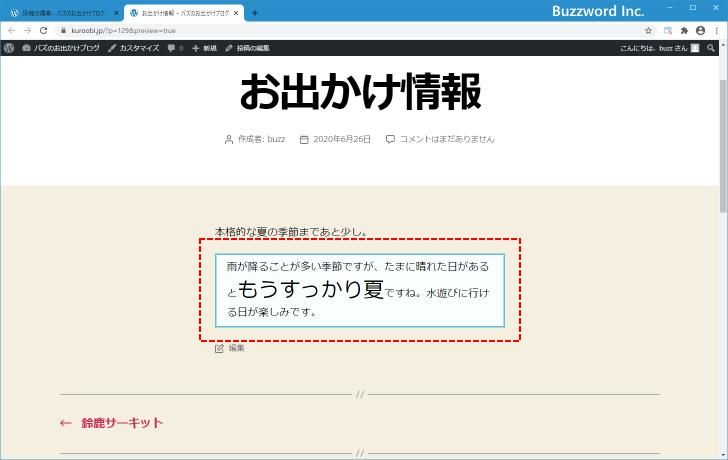Image resolution: width=728 pixels, height=460 pixels.
Task: Switch to the 投稿の編集 browser tab
Action: pos(60,13)
